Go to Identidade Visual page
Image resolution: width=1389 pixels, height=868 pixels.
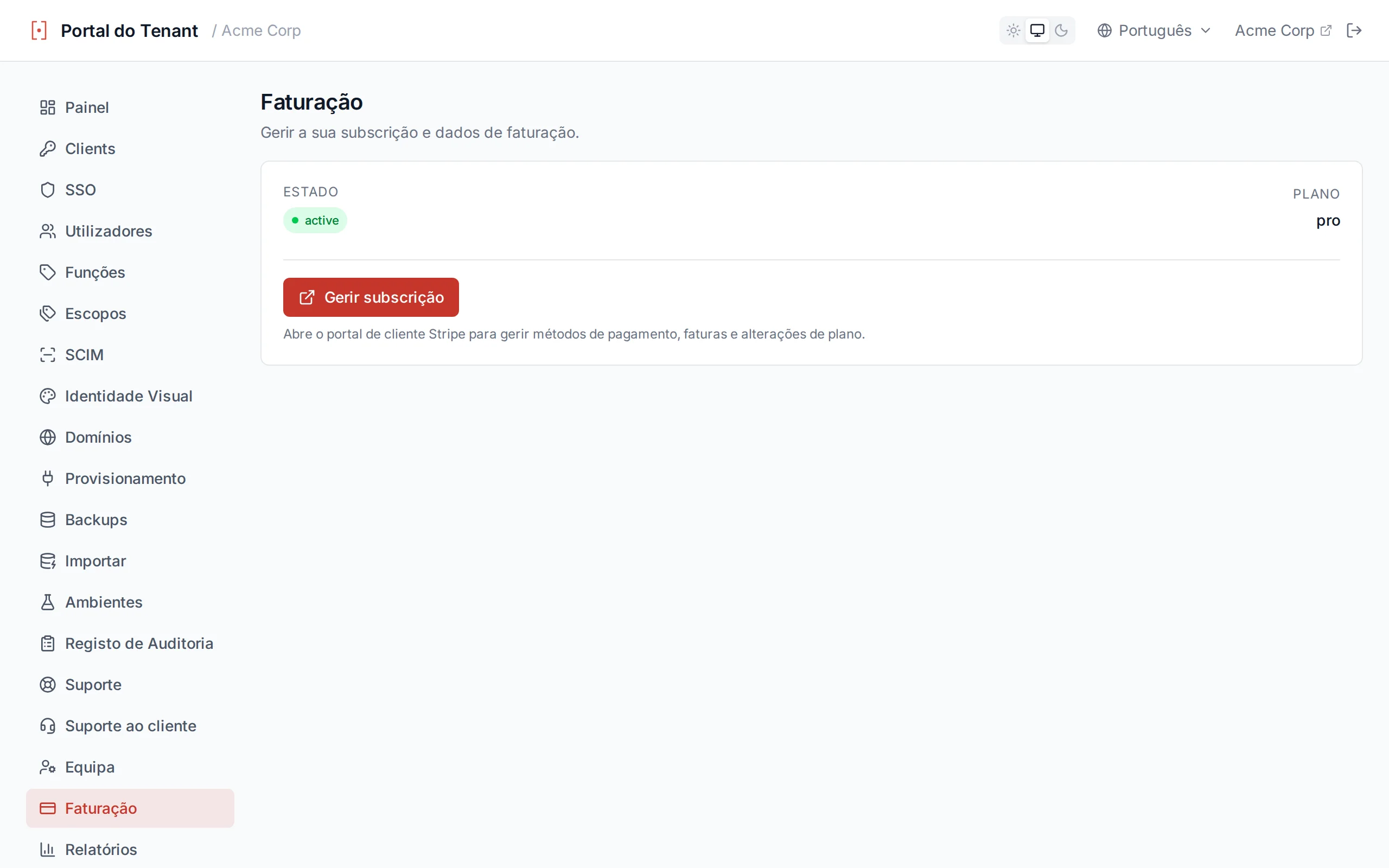pos(130,396)
